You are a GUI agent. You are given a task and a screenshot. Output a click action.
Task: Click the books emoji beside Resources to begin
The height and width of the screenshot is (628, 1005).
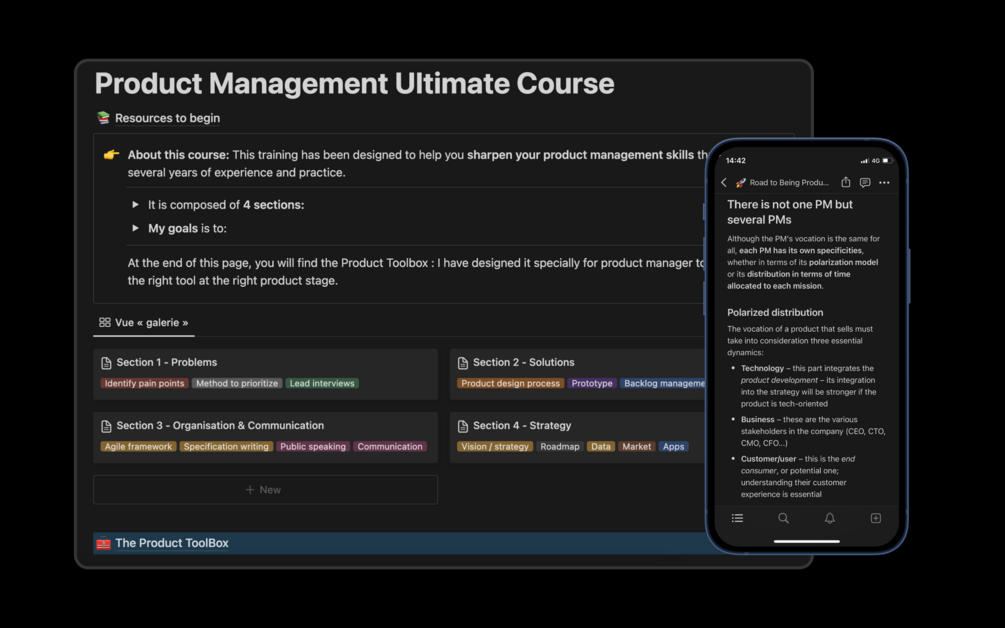[x=102, y=117]
